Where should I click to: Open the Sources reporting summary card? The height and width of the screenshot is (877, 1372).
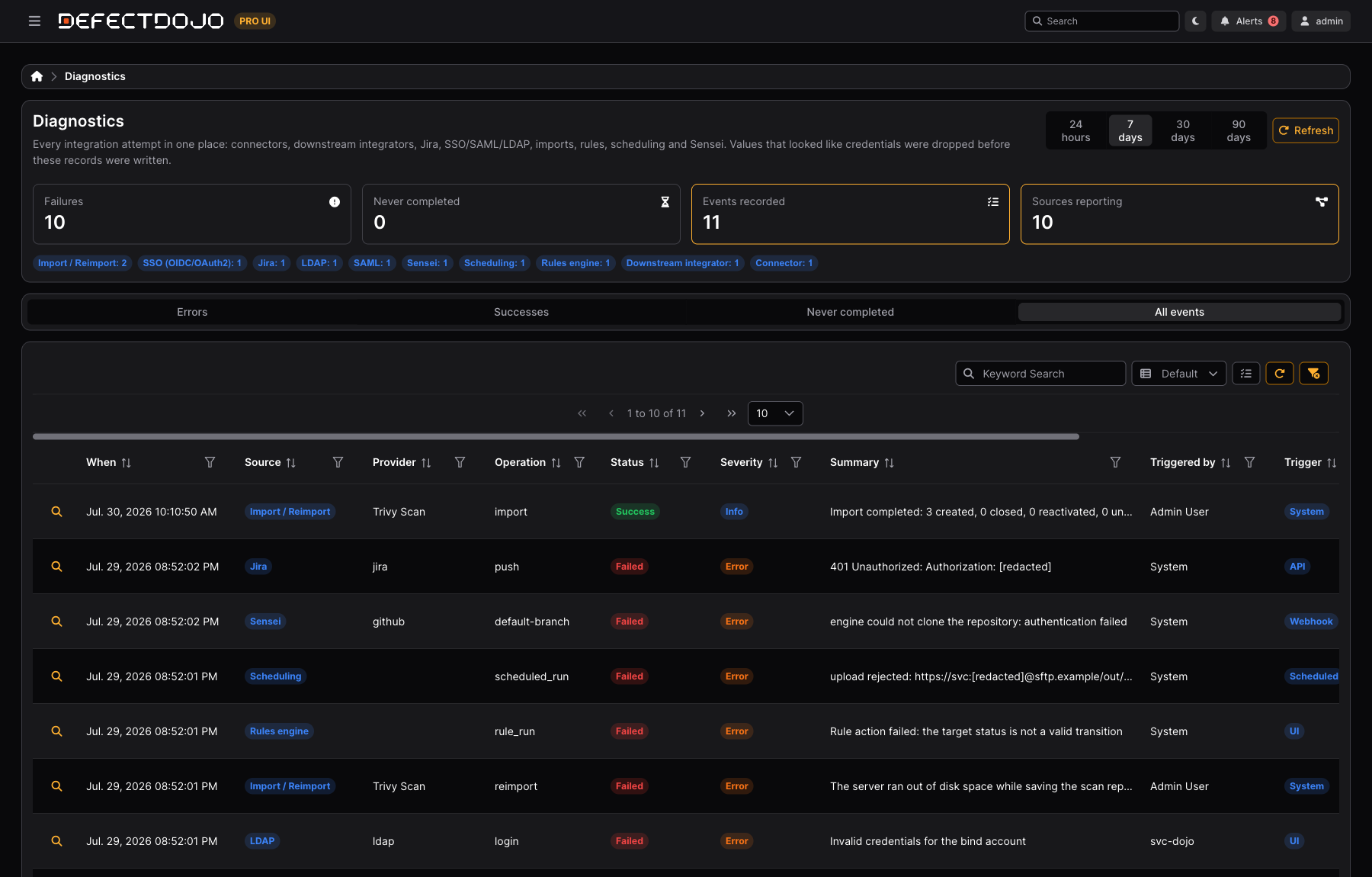1180,214
